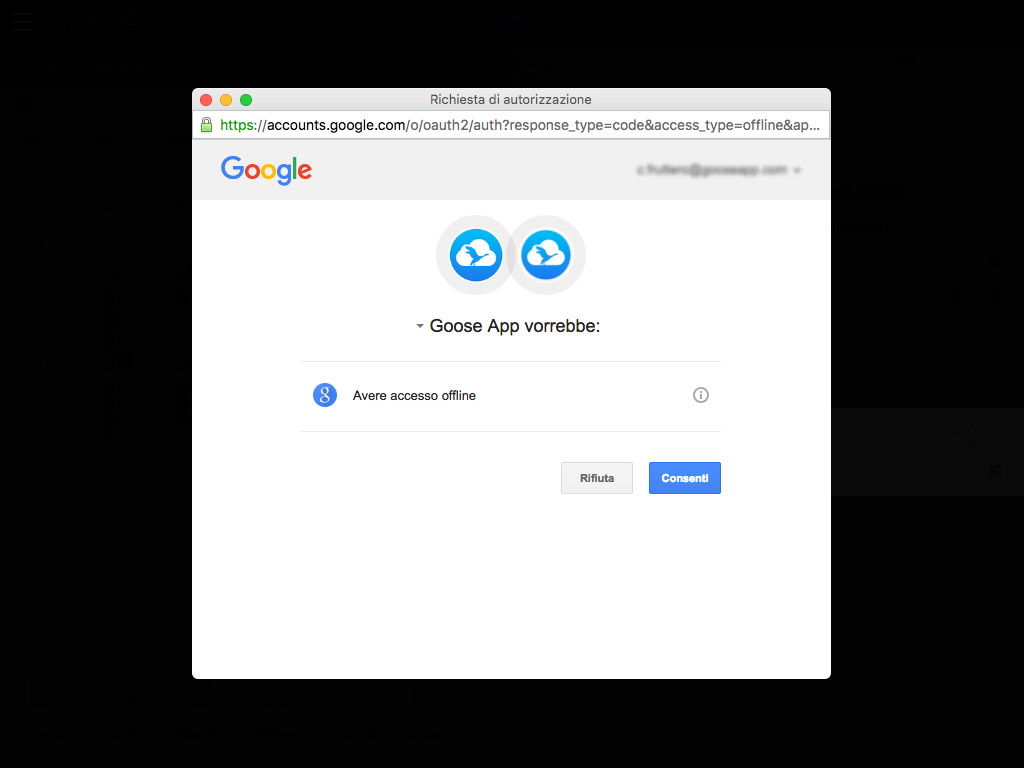The width and height of the screenshot is (1024, 768).
Task: Click the Richiesta di autorizzazione title bar
Action: tap(511, 99)
